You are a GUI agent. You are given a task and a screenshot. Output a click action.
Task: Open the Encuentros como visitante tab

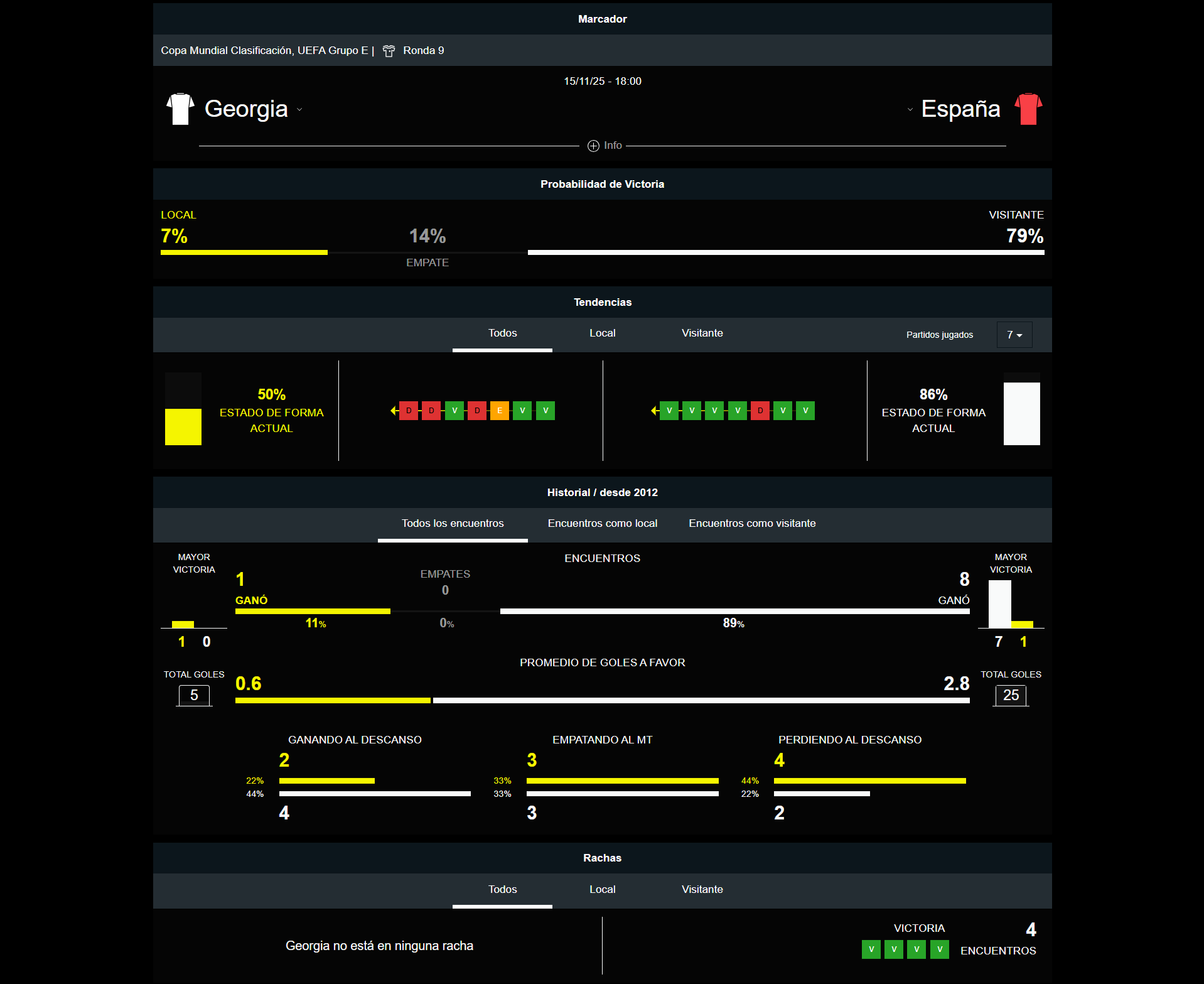click(751, 524)
